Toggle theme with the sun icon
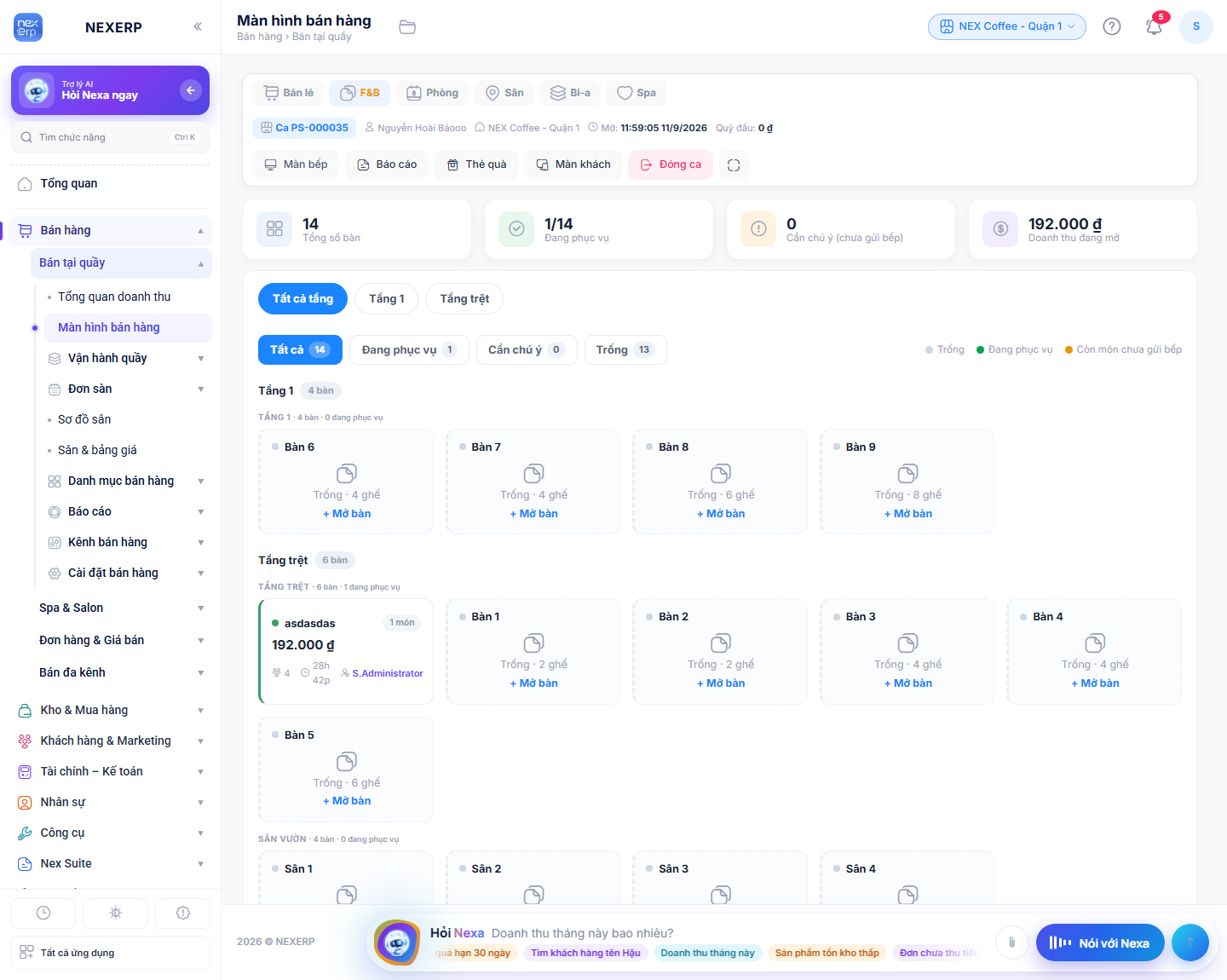This screenshot has width=1227, height=980. click(116, 913)
